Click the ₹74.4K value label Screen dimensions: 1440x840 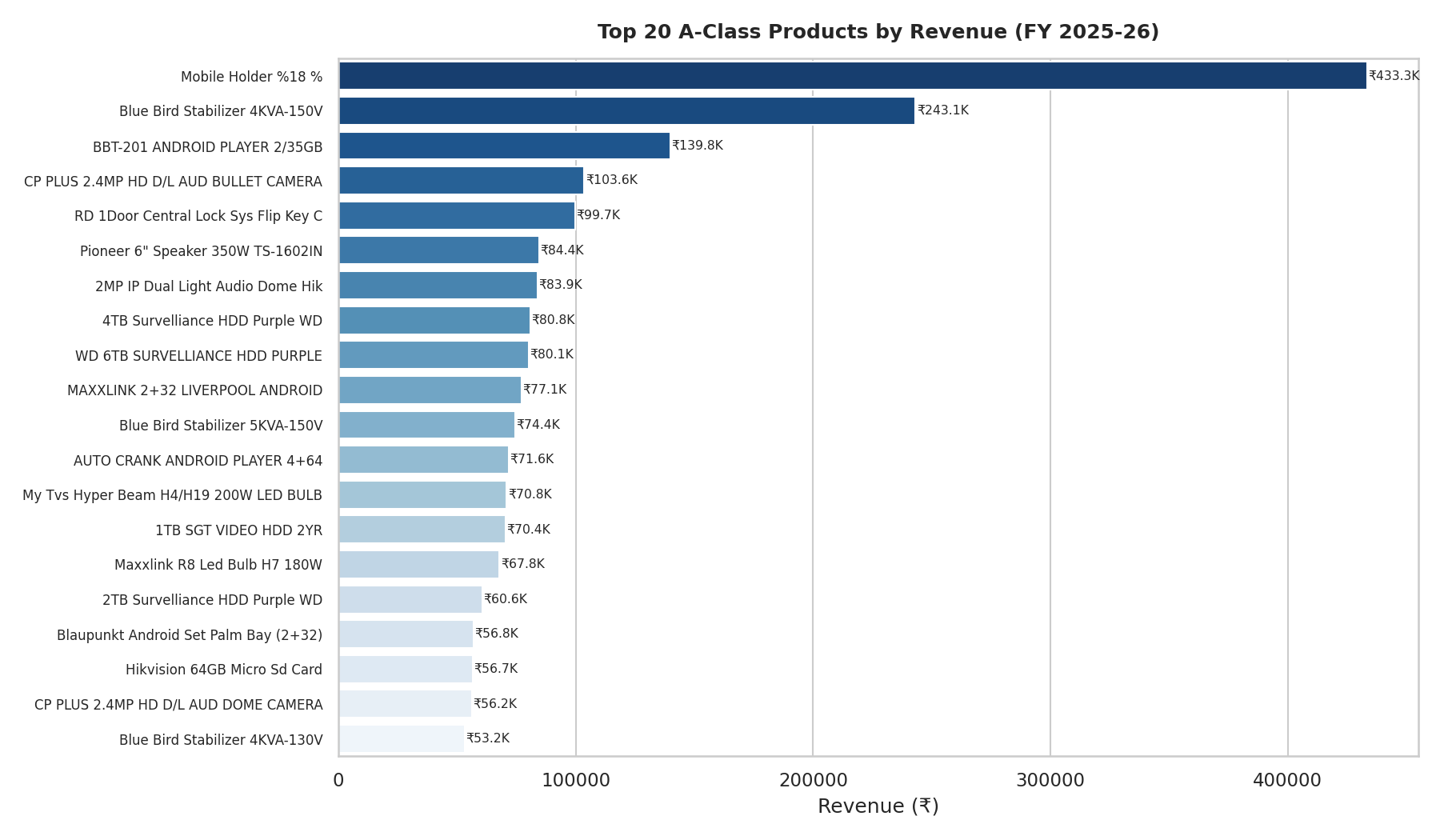pyautogui.click(x=538, y=425)
